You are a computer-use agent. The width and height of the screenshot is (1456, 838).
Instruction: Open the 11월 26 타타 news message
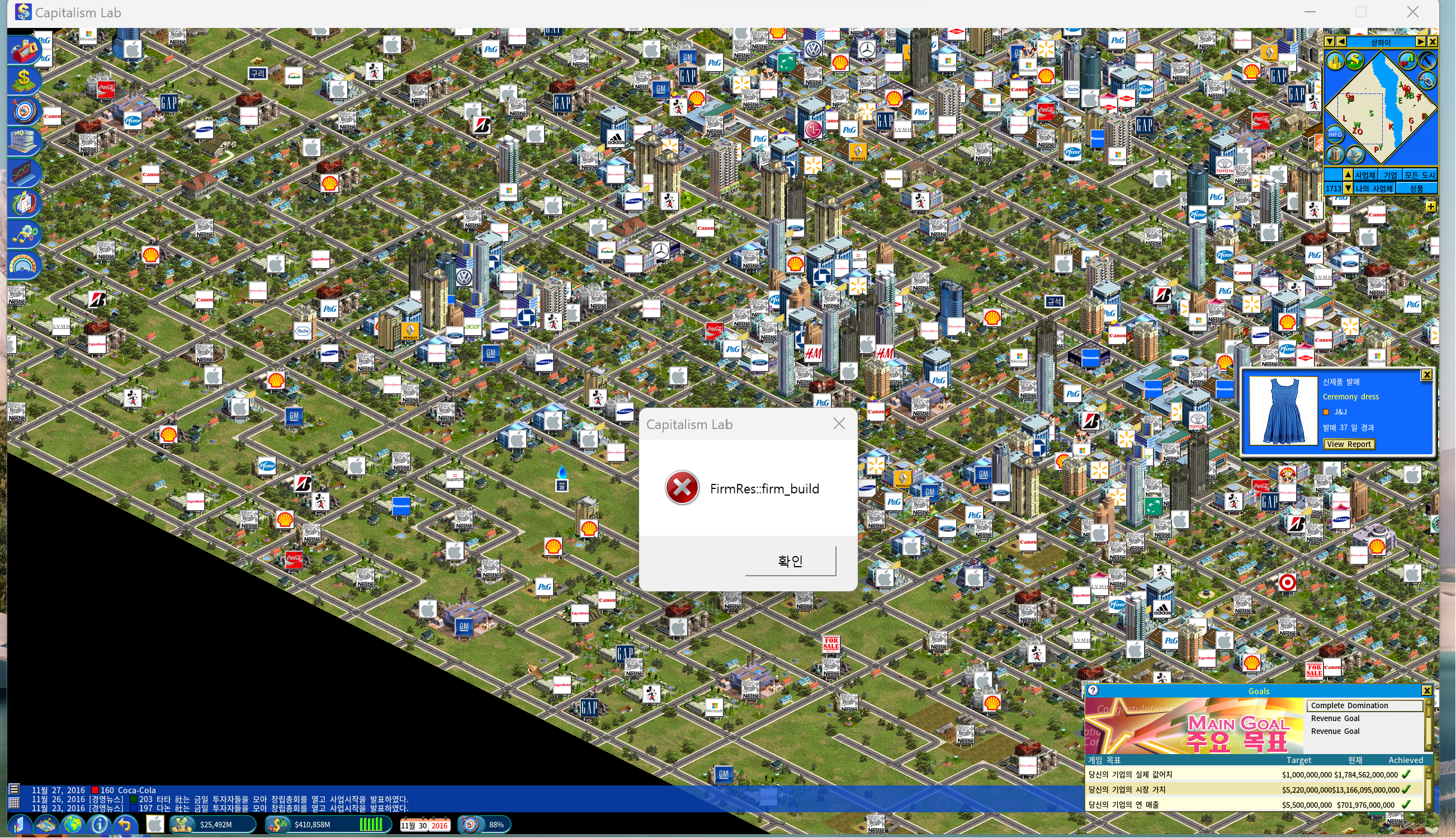220,799
